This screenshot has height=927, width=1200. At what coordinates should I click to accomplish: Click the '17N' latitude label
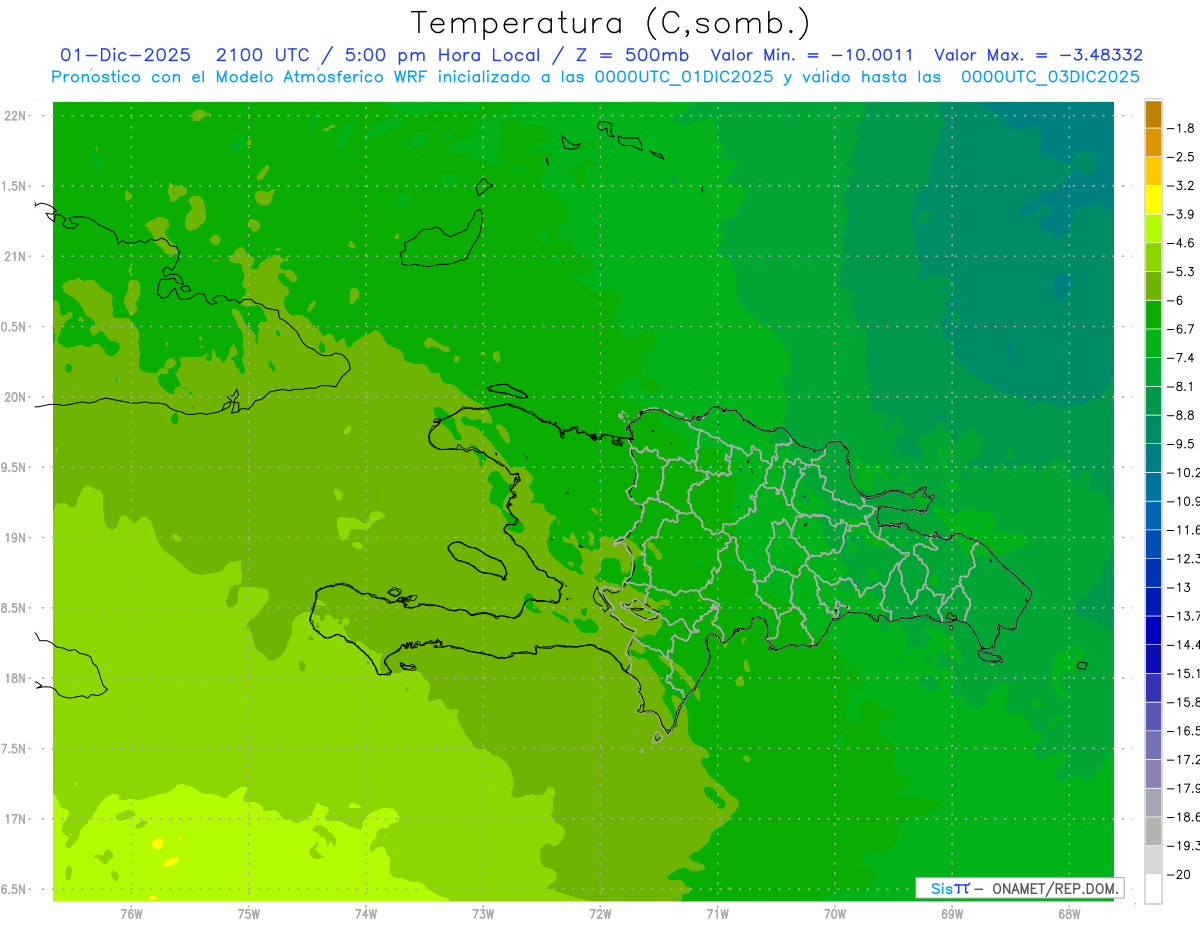click(16, 819)
